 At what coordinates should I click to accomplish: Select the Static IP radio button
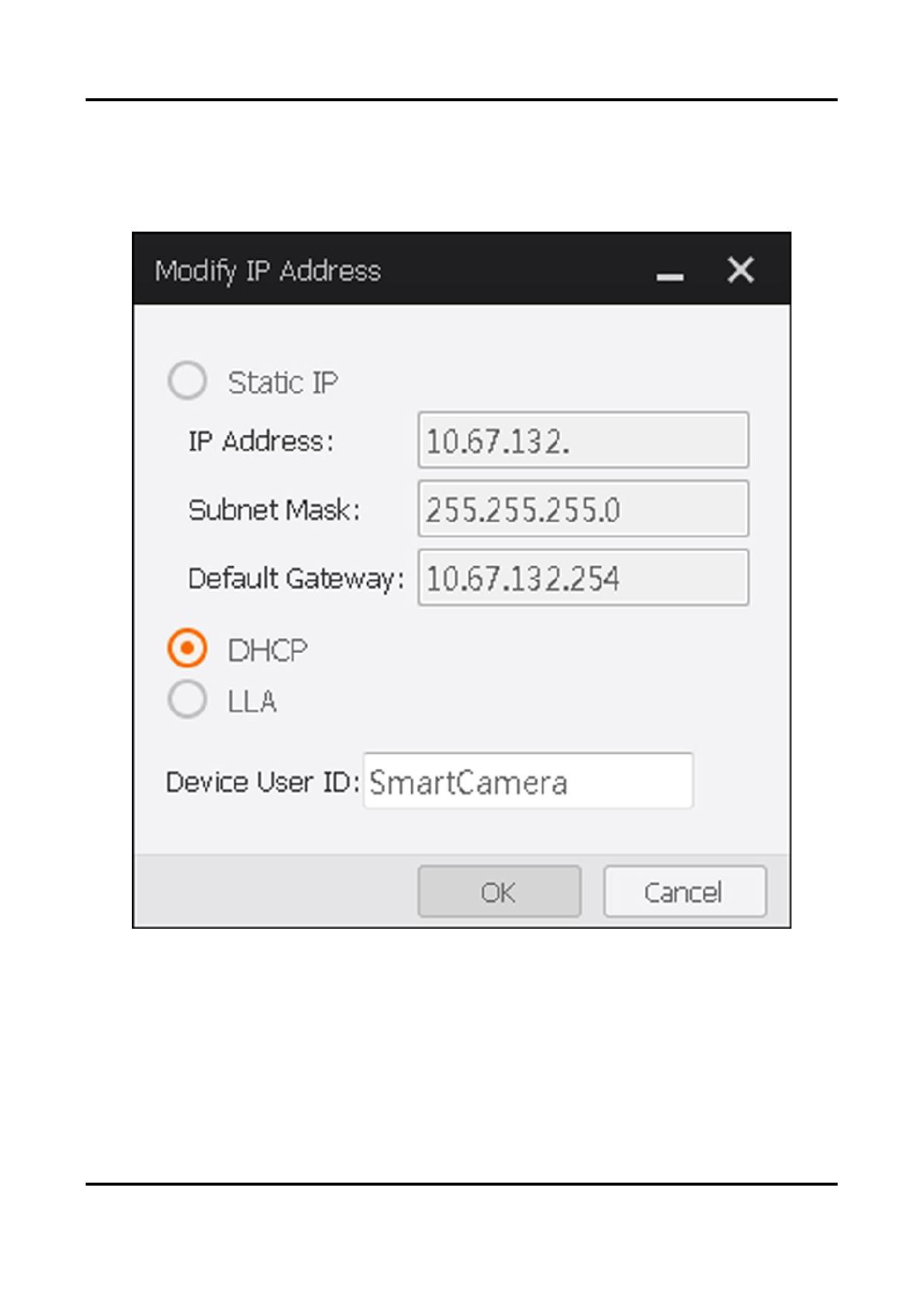coord(187,381)
